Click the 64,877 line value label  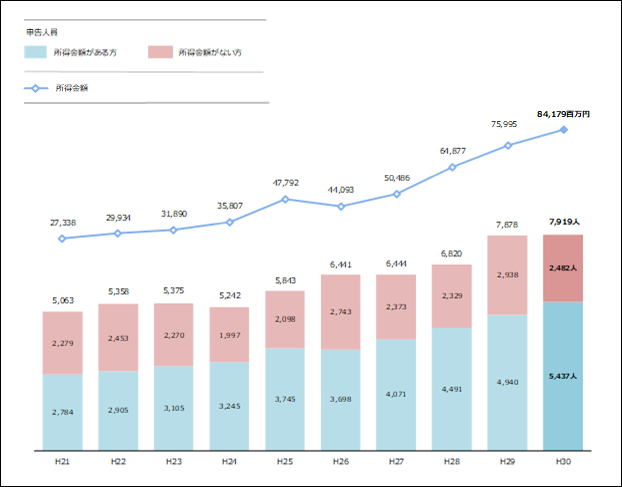click(x=453, y=151)
